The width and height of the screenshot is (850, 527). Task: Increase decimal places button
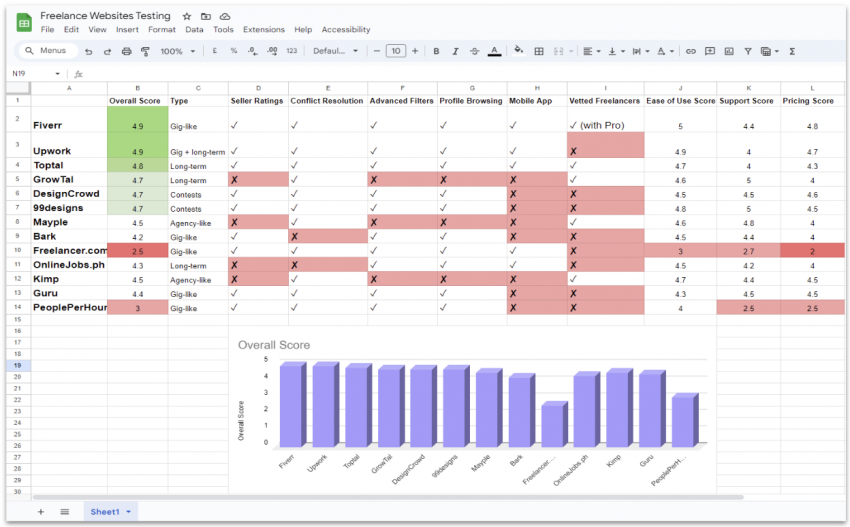pyautogui.click(x=272, y=51)
